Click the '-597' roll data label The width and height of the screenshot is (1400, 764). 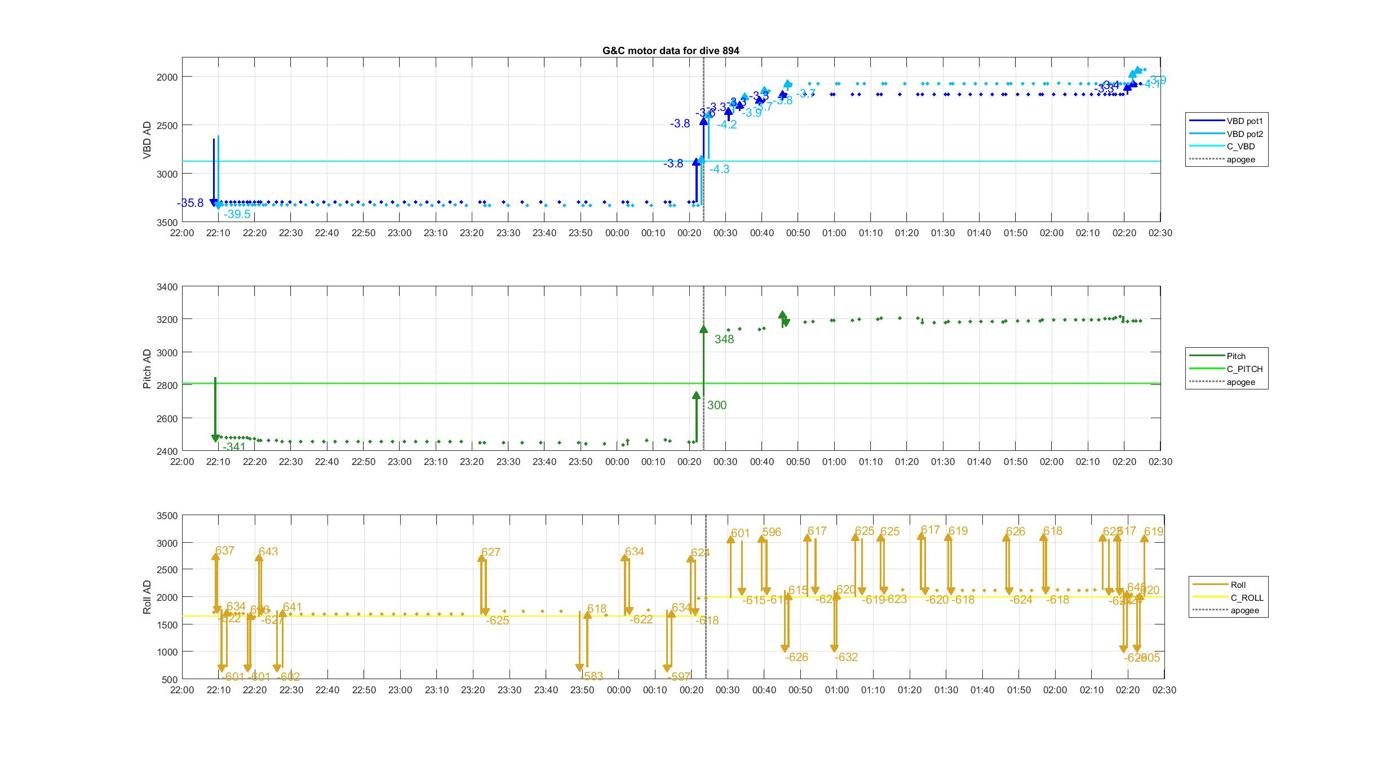[679, 677]
